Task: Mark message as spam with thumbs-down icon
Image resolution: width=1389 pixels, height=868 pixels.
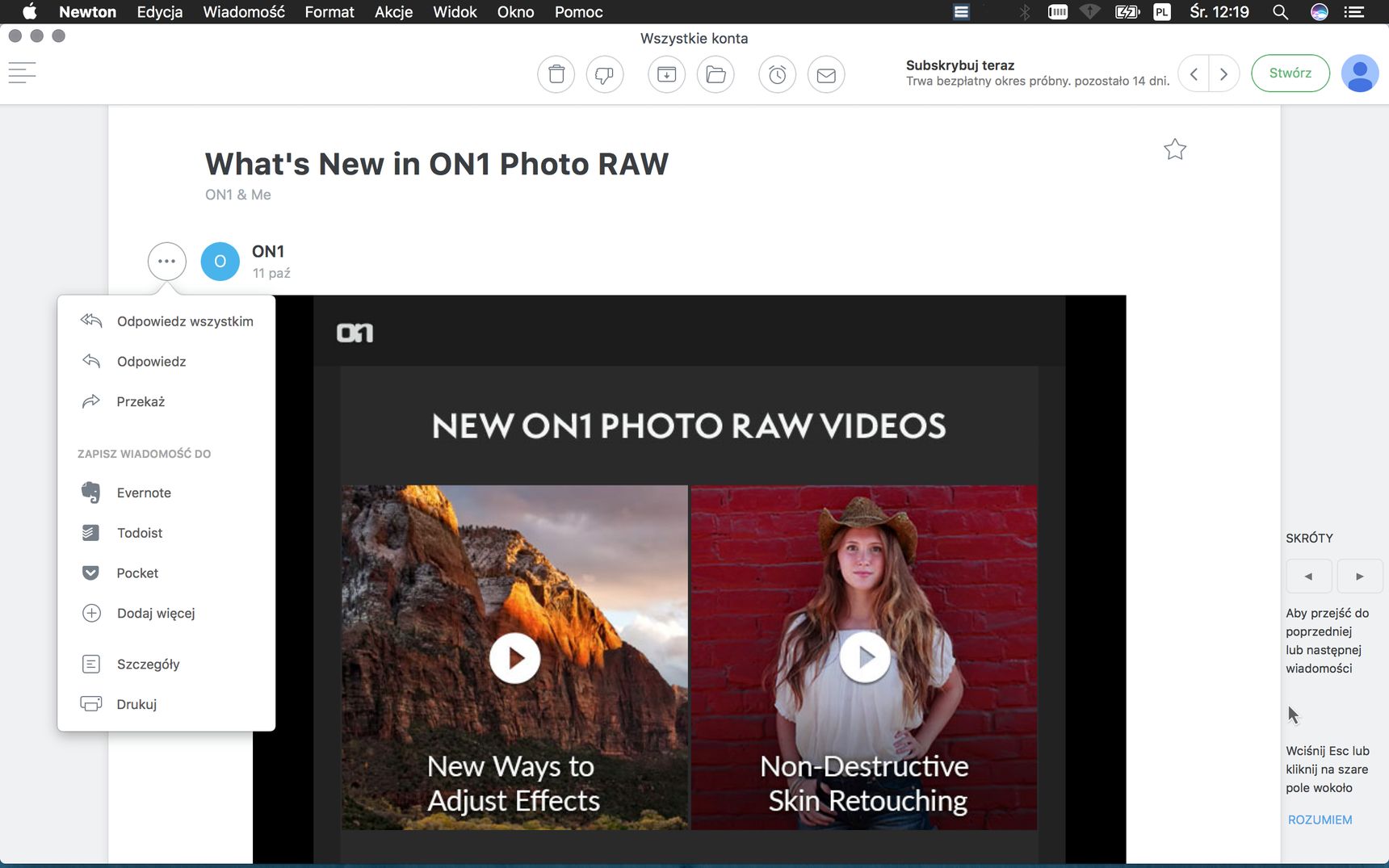Action: pos(604,74)
